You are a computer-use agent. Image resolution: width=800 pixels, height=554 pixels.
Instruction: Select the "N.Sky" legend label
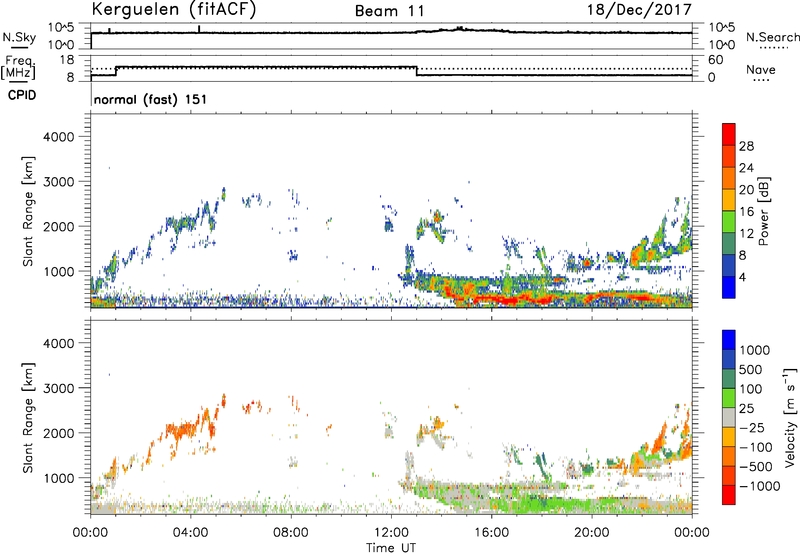[x=19, y=37]
